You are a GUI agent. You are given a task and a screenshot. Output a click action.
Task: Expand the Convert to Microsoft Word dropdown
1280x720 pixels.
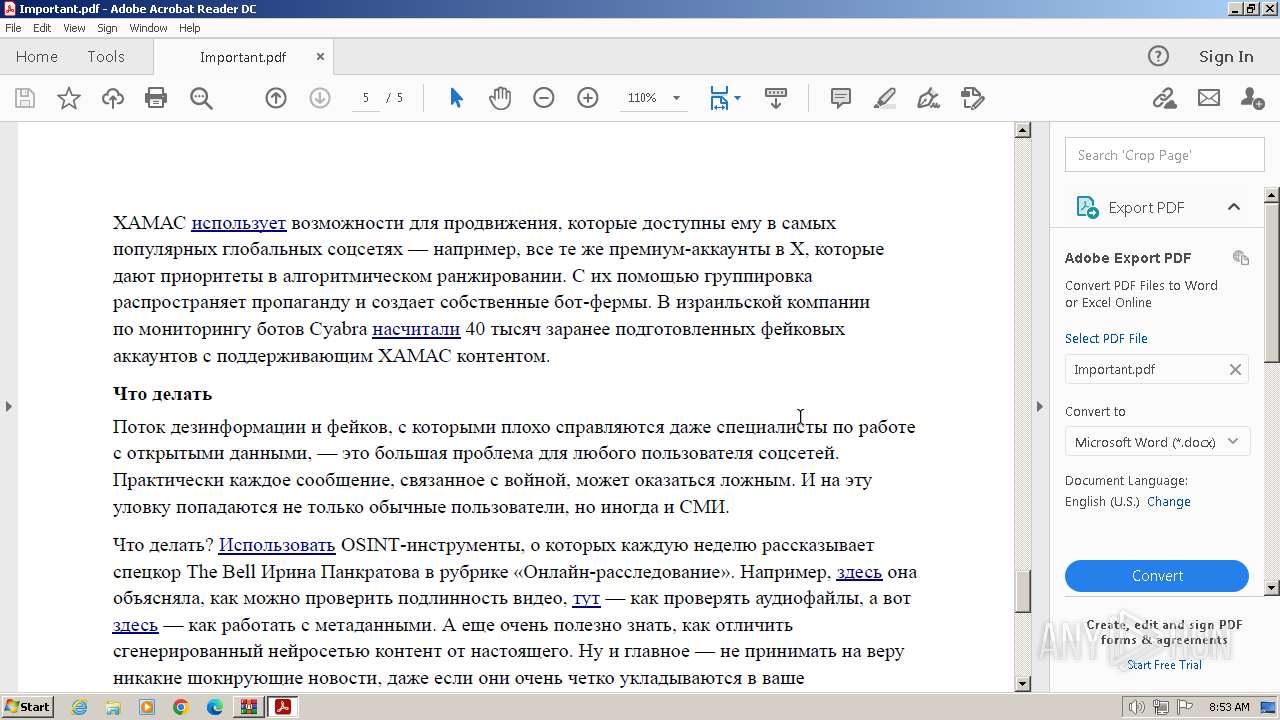(1233, 442)
